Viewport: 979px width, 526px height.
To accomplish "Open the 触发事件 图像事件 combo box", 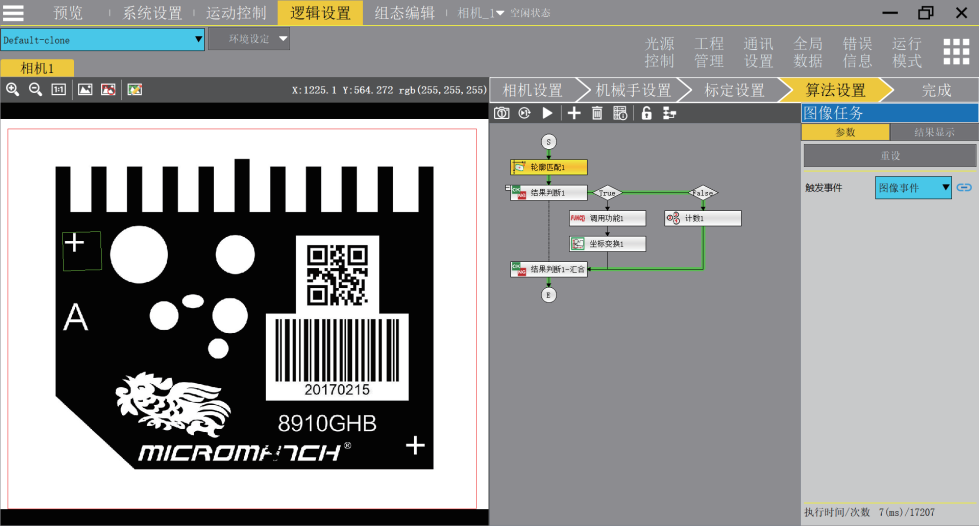I will pos(913,187).
